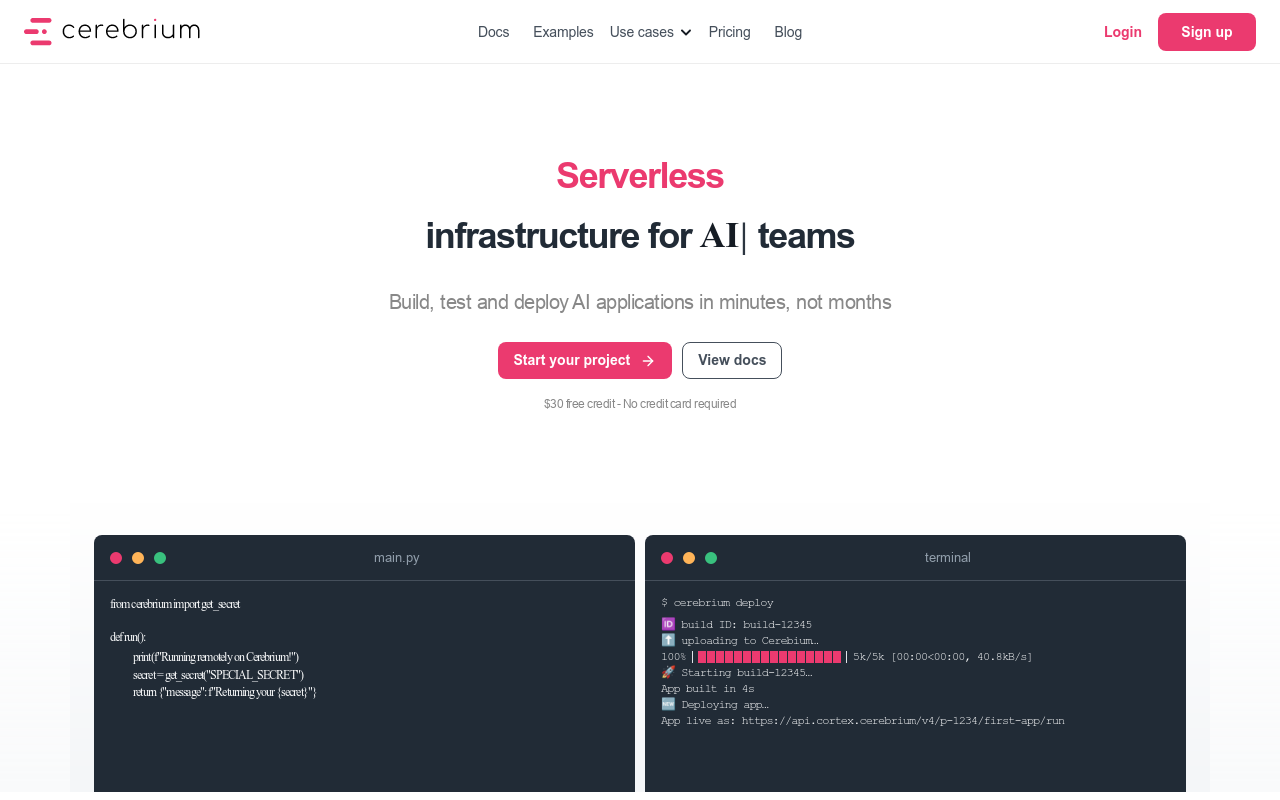Click 'Build, test and deploy AI applications' subtitle
This screenshot has height=800, width=1280.
(640, 302)
